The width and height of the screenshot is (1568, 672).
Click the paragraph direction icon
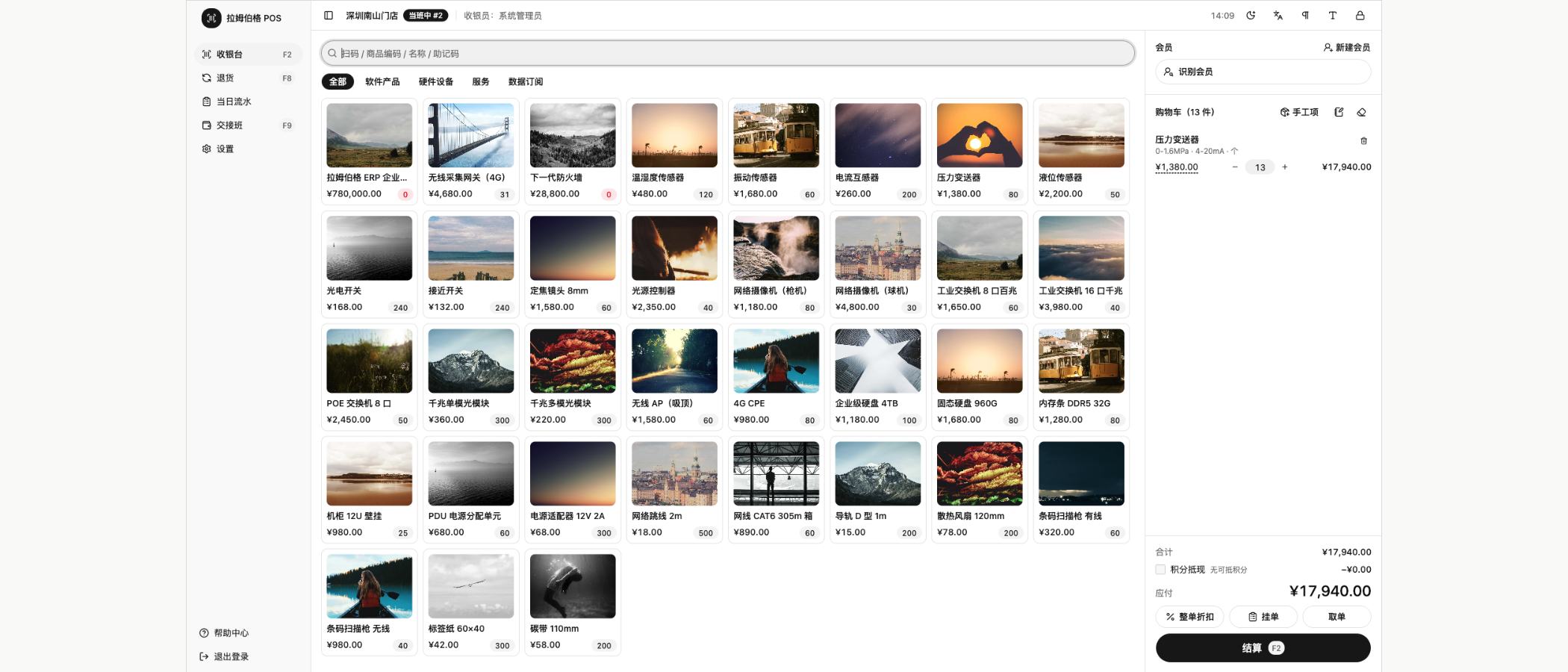pyautogui.click(x=1305, y=16)
